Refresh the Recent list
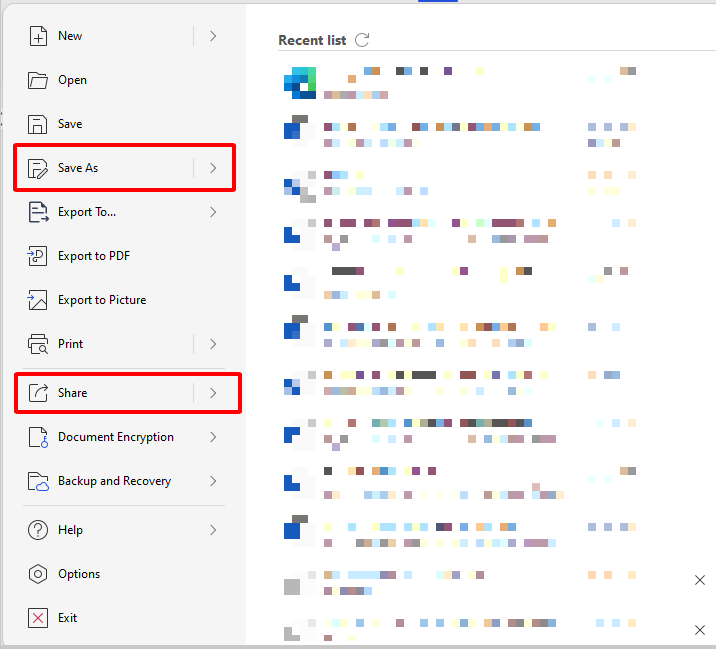The height and width of the screenshot is (649, 716). (362, 40)
